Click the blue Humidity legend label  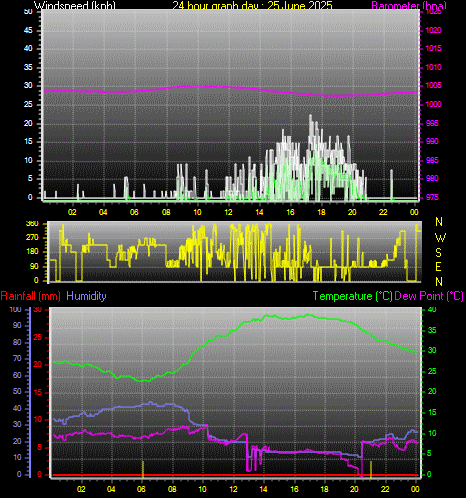(86, 296)
